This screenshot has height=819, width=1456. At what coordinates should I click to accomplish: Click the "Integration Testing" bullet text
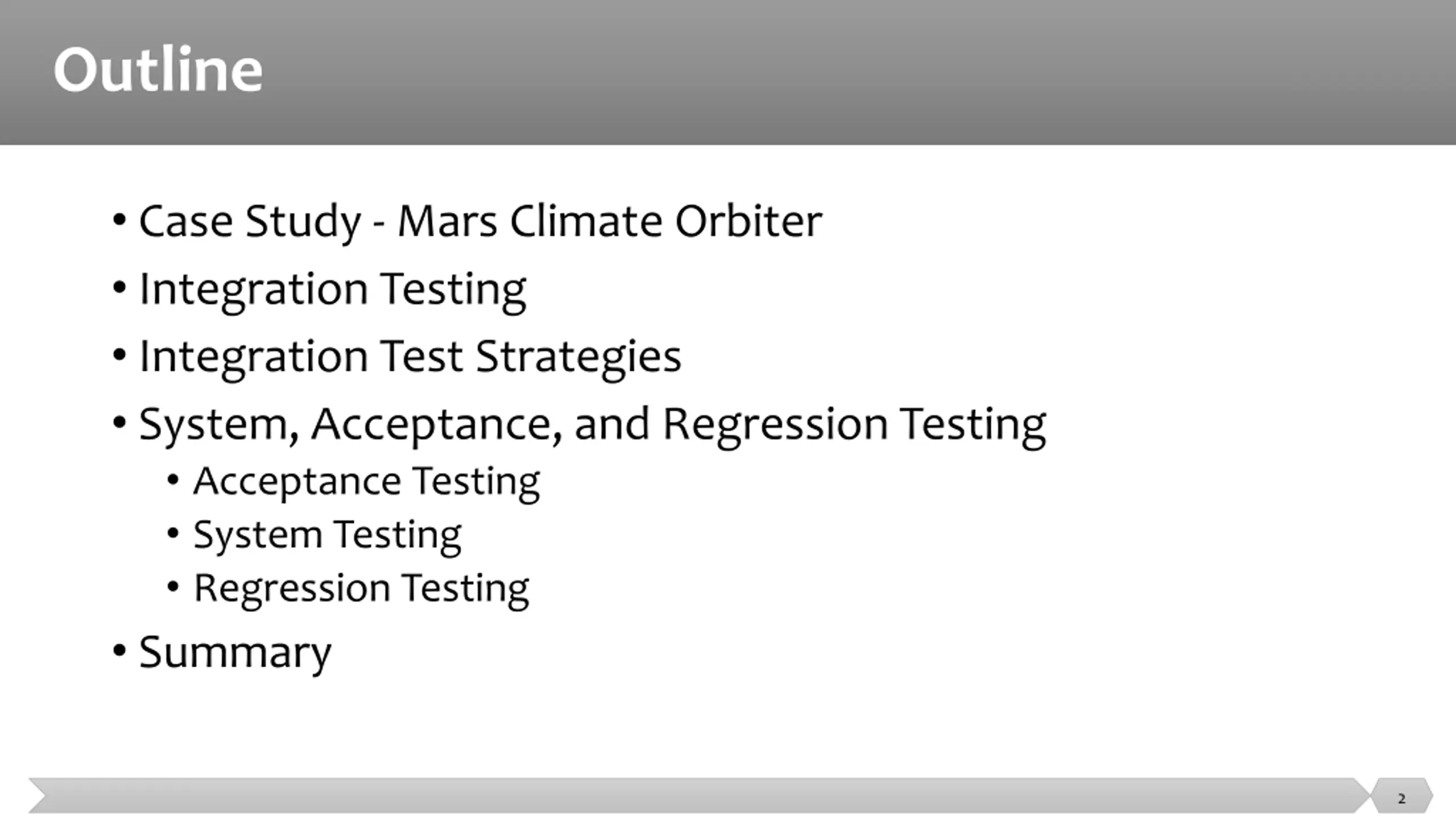pos(333,290)
